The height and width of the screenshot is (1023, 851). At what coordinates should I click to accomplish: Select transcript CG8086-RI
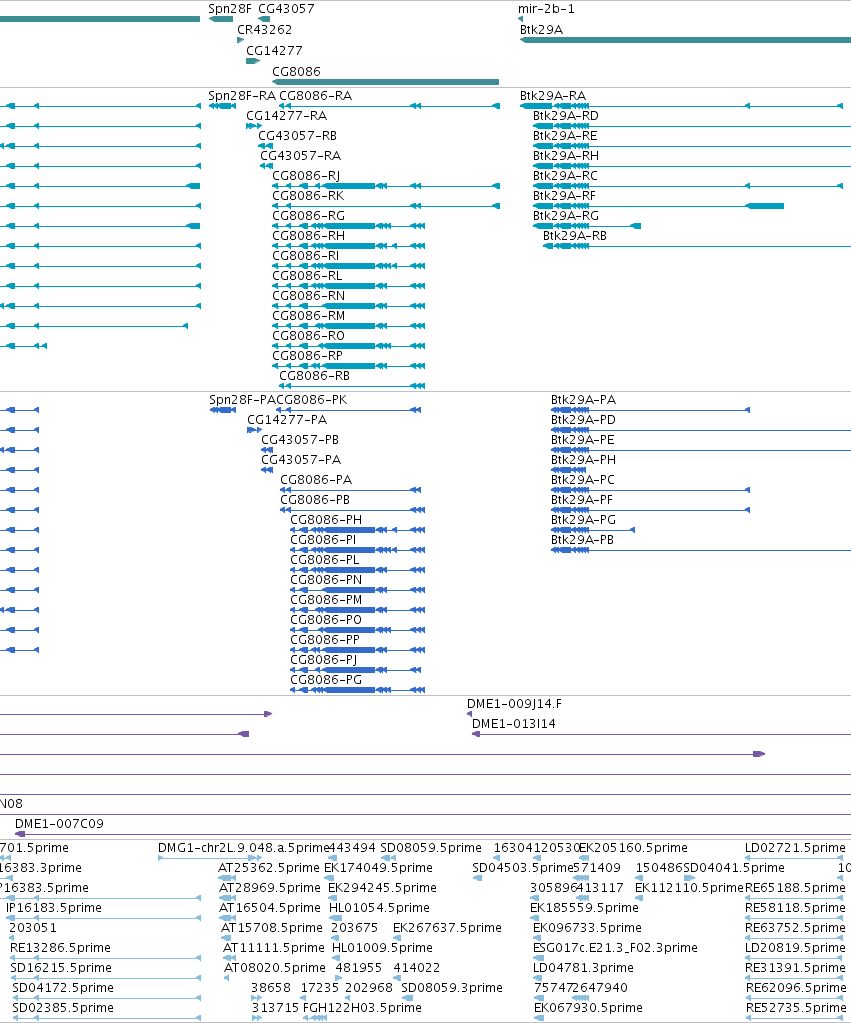305,256
